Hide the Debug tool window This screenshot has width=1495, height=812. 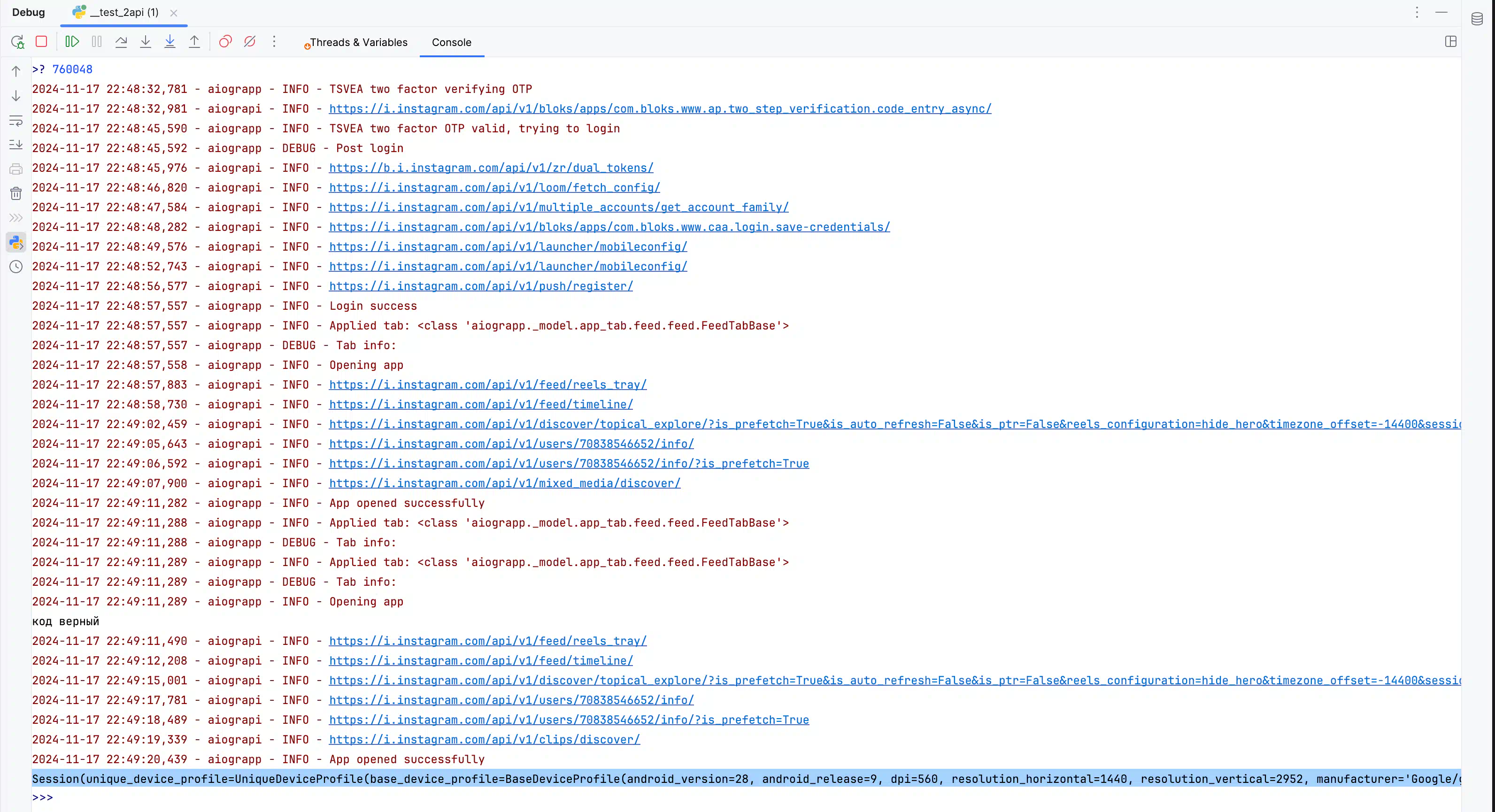(1441, 12)
